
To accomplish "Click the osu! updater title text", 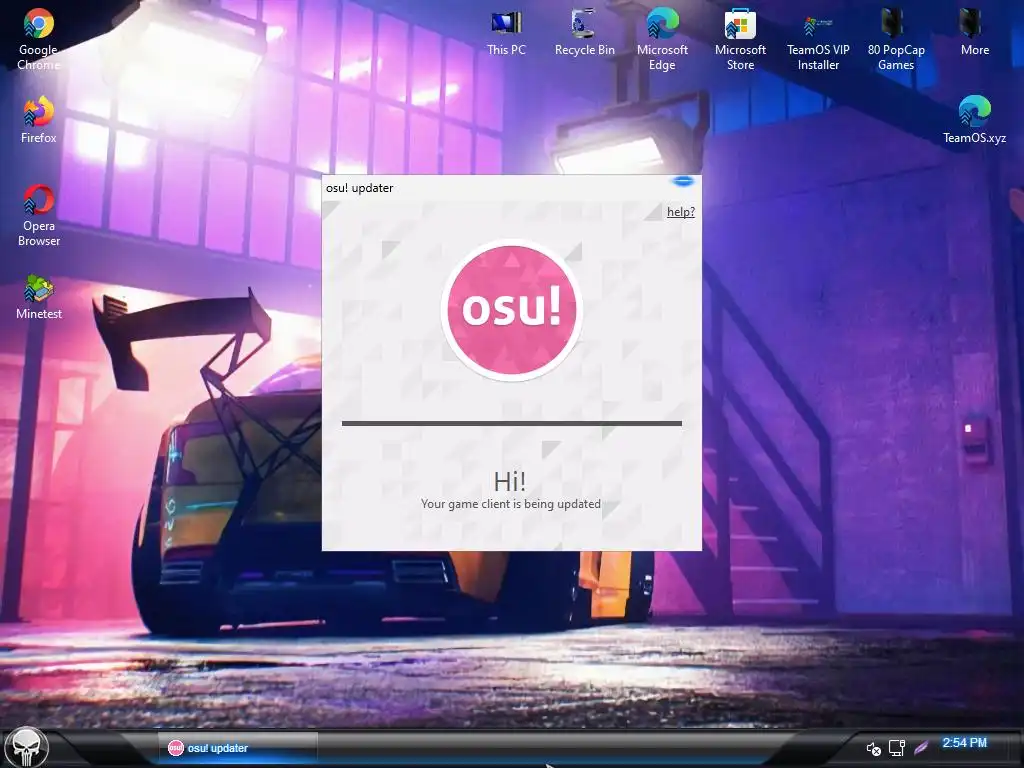I will click(x=359, y=188).
